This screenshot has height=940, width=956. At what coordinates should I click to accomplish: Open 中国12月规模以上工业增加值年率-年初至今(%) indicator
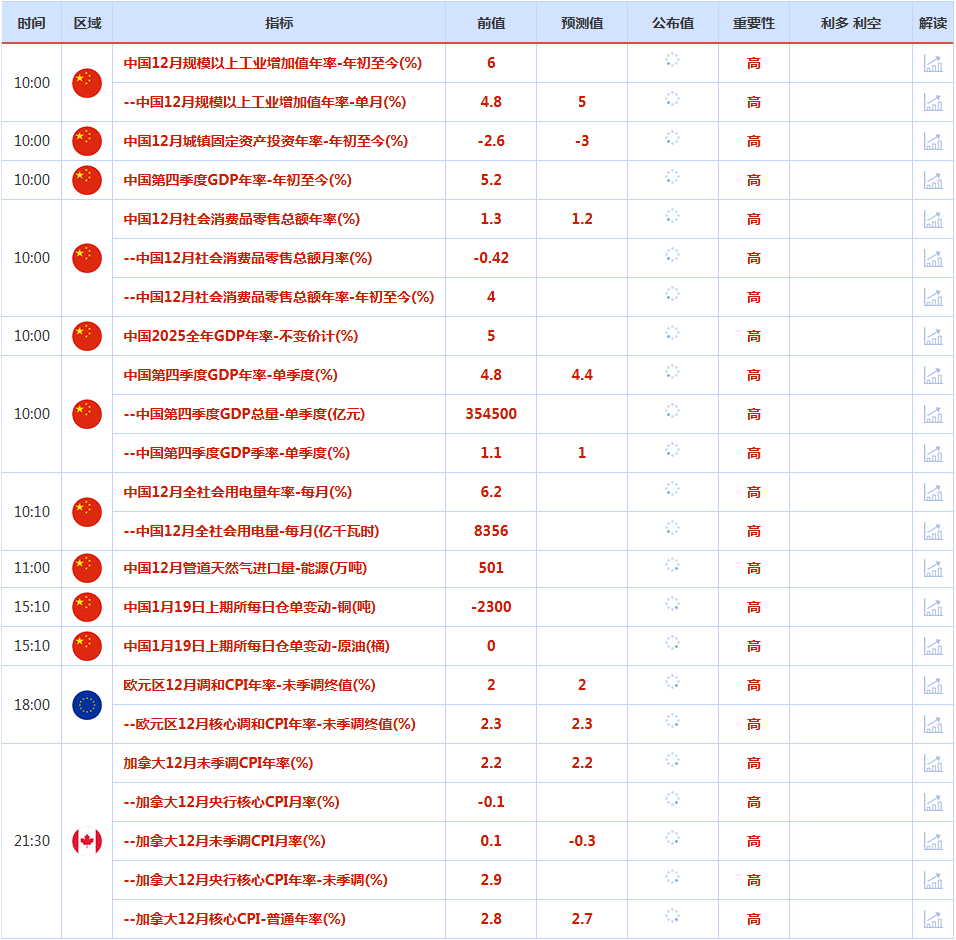click(273, 63)
